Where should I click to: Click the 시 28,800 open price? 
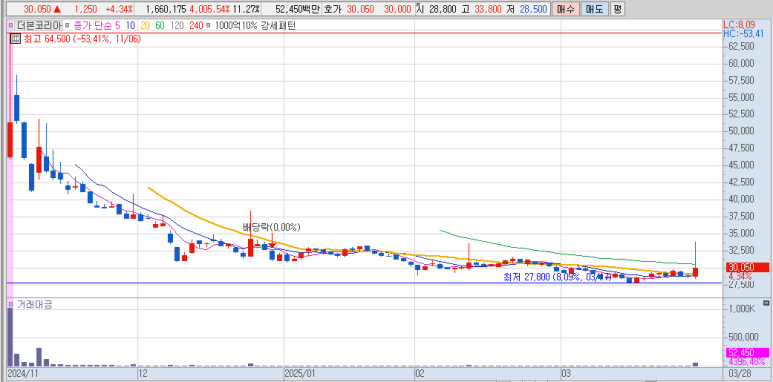pos(437,9)
